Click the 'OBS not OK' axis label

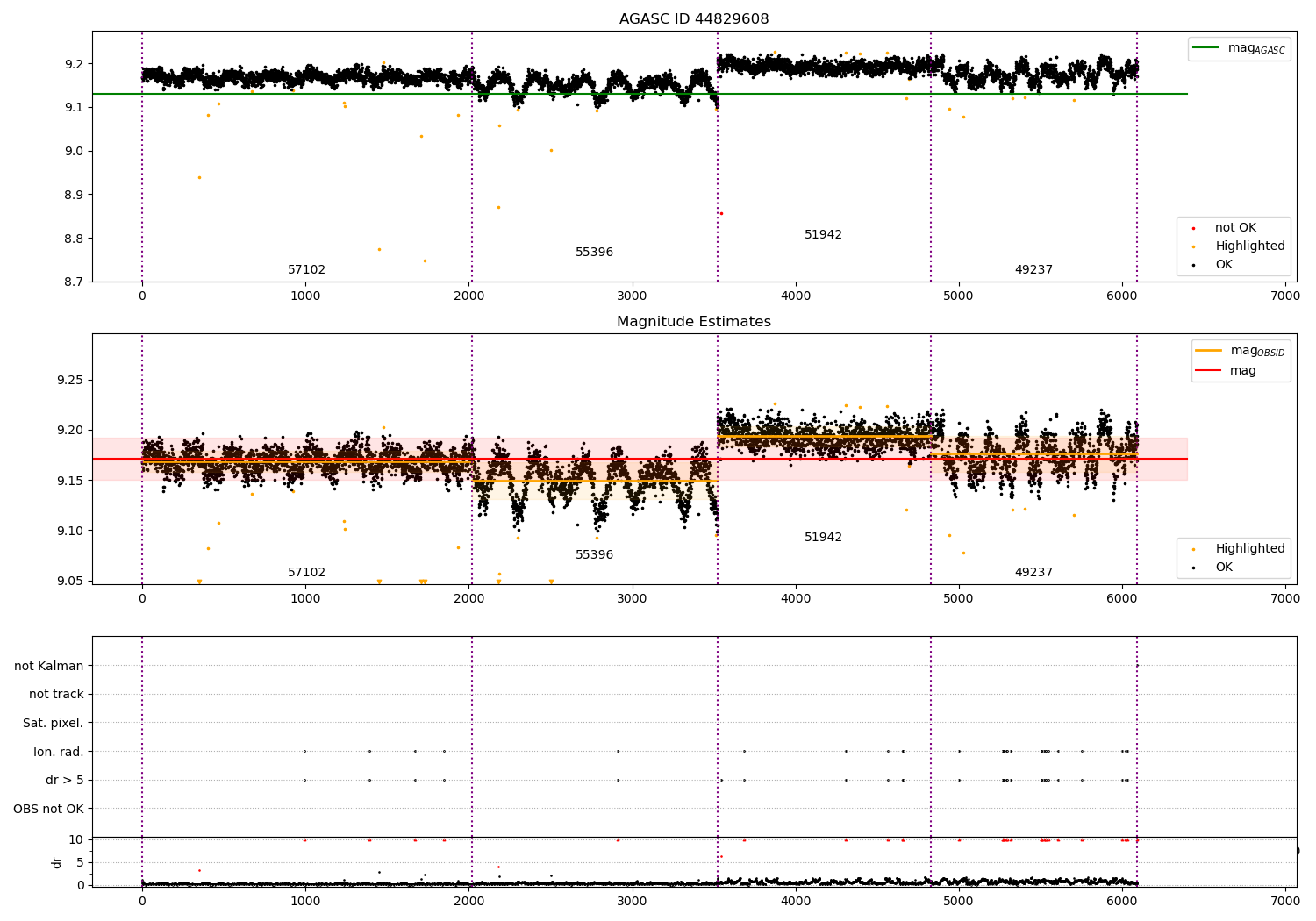[x=49, y=809]
